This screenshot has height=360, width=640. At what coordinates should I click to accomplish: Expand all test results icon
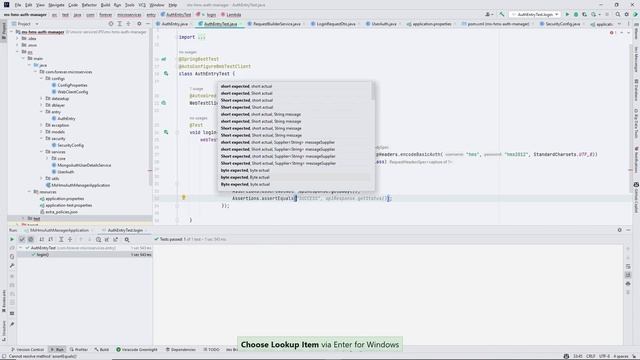point(61,239)
